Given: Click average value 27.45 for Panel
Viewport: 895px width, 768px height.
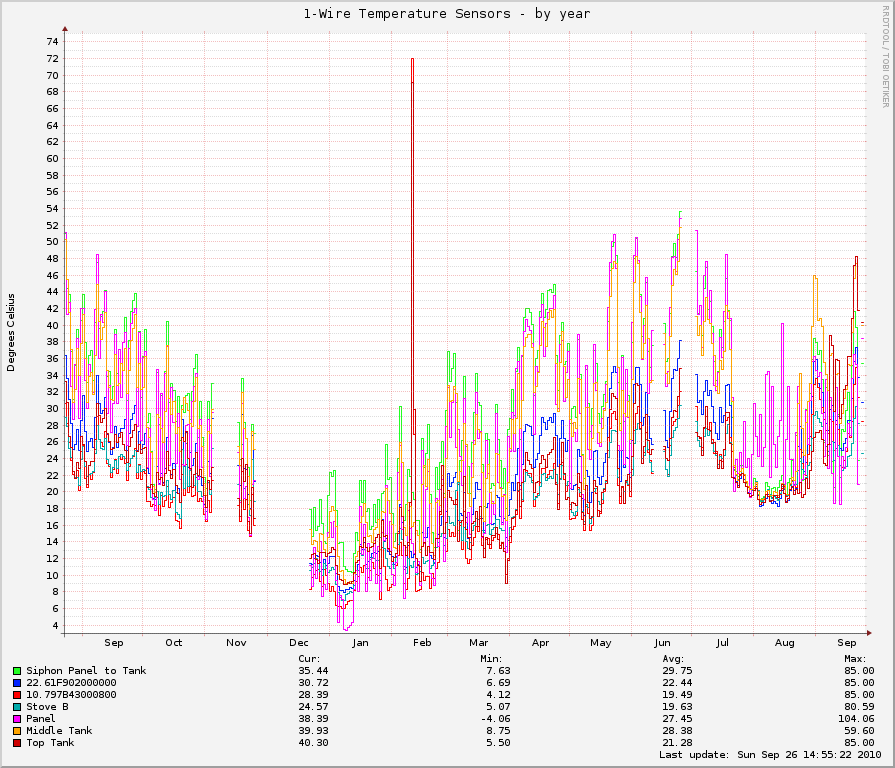Looking at the screenshot, I should (x=678, y=719).
